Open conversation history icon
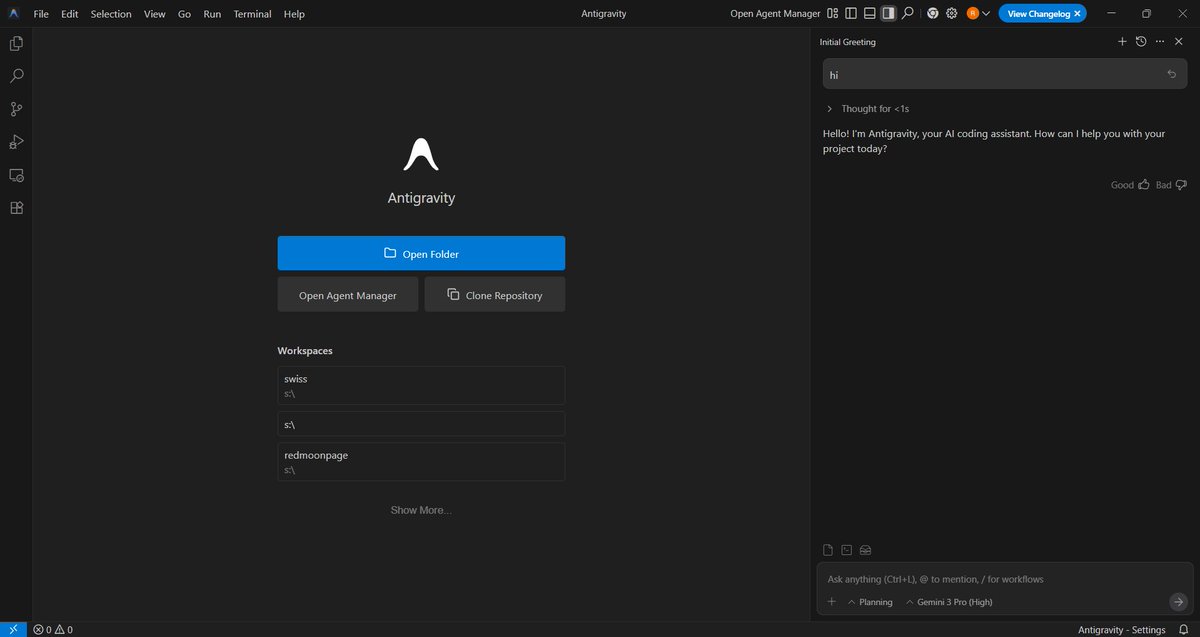 pos(1141,42)
